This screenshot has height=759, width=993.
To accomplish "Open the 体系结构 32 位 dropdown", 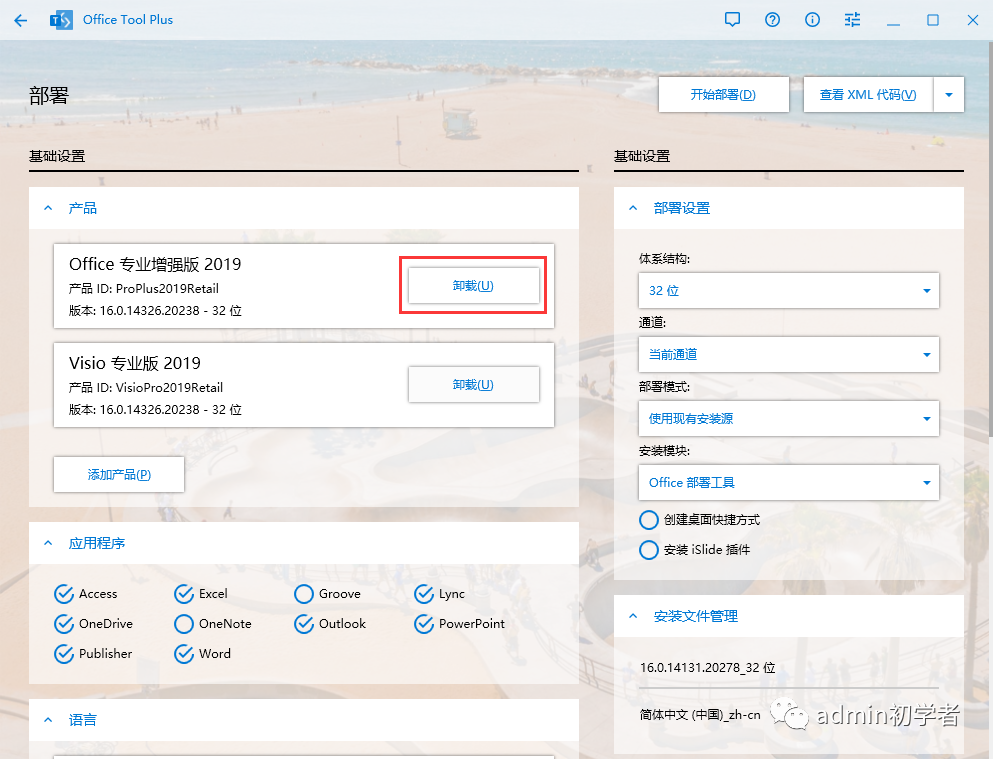I will coord(788,290).
